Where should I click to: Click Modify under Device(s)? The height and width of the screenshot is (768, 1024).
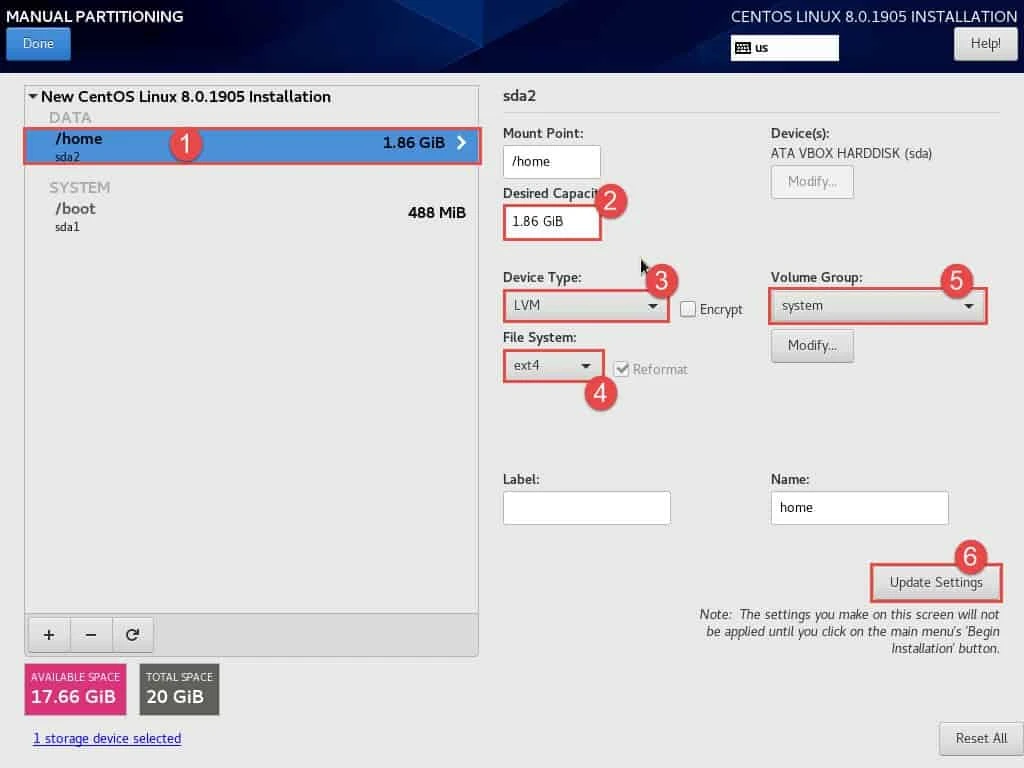(x=812, y=182)
